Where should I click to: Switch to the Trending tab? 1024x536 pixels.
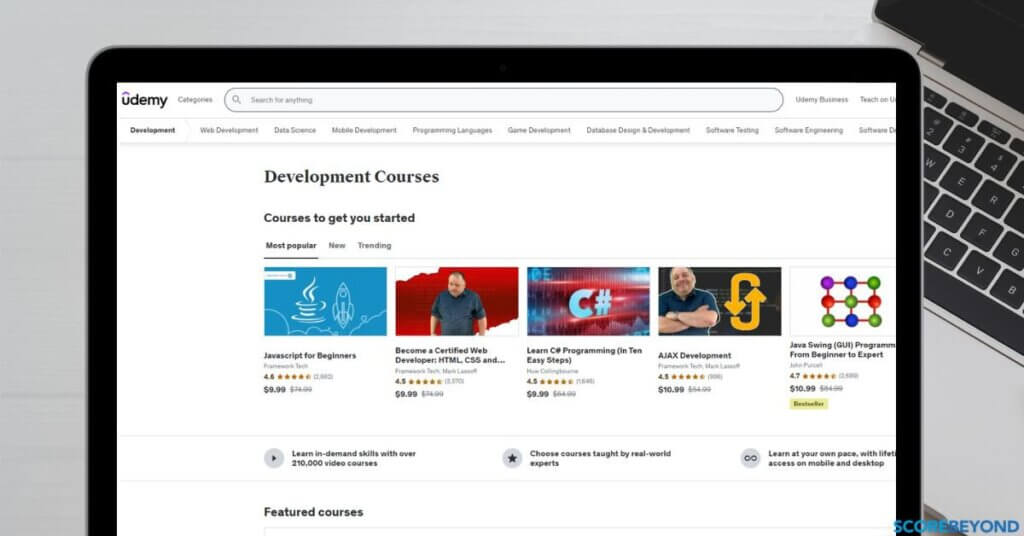[x=374, y=245]
